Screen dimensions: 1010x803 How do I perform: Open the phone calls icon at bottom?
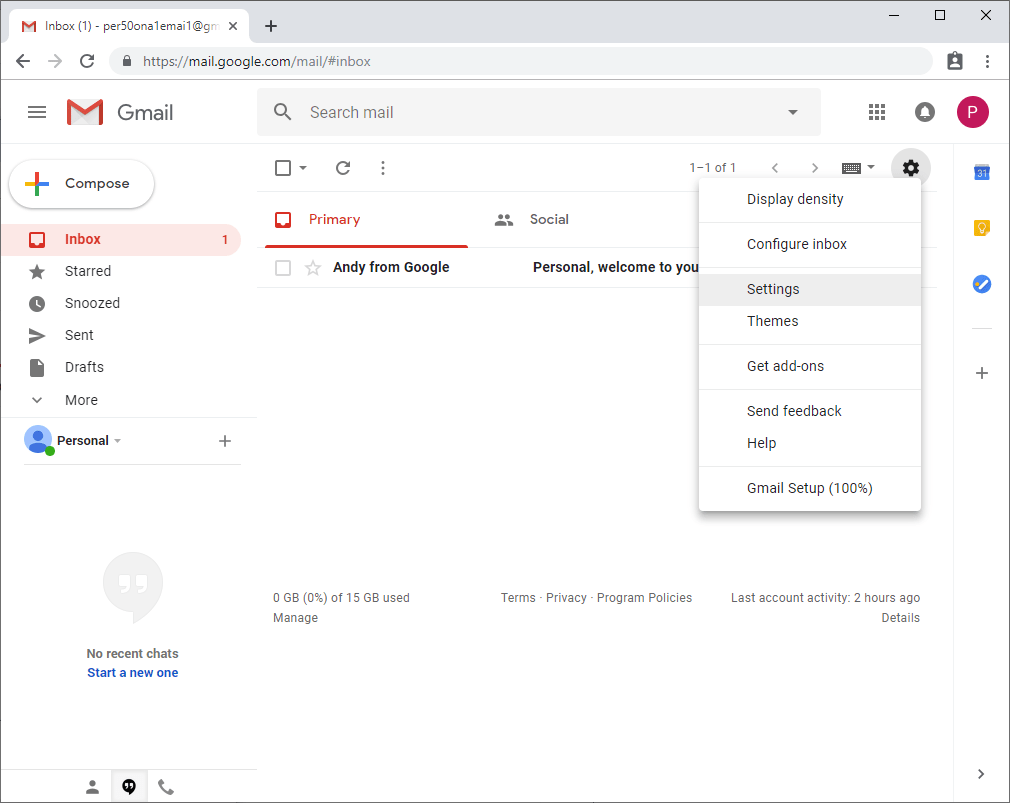pyautogui.click(x=166, y=787)
